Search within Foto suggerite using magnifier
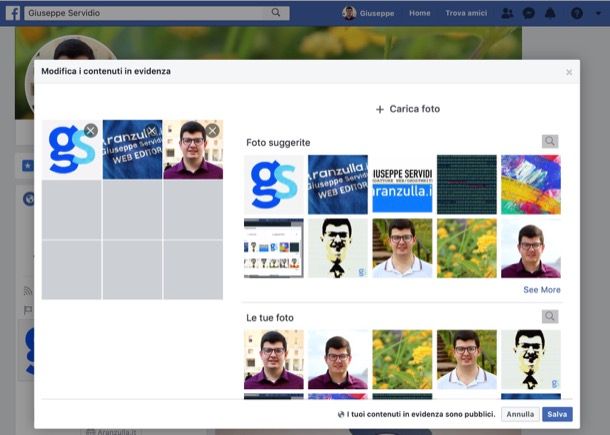Image resolution: width=610 pixels, height=435 pixels. [550, 141]
